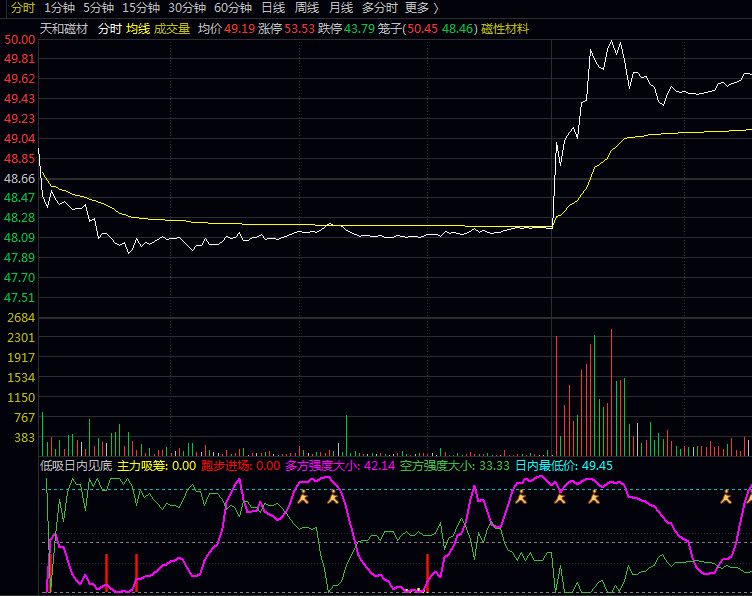This screenshot has height=596, width=752.
Task: Click the 笼子 lower value 48.46
Action: [x=458, y=29]
